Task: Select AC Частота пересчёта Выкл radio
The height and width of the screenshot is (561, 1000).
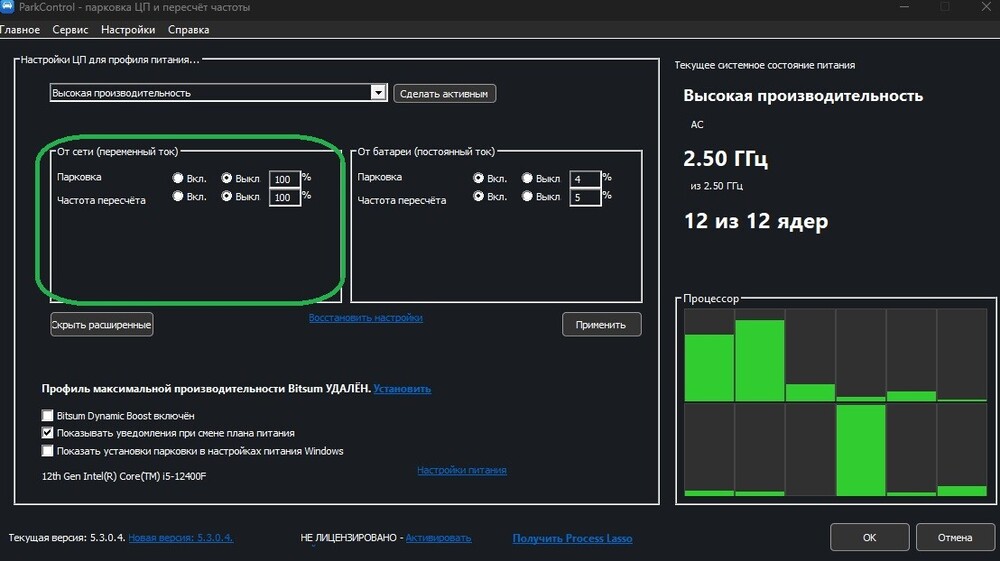Action: (x=226, y=196)
